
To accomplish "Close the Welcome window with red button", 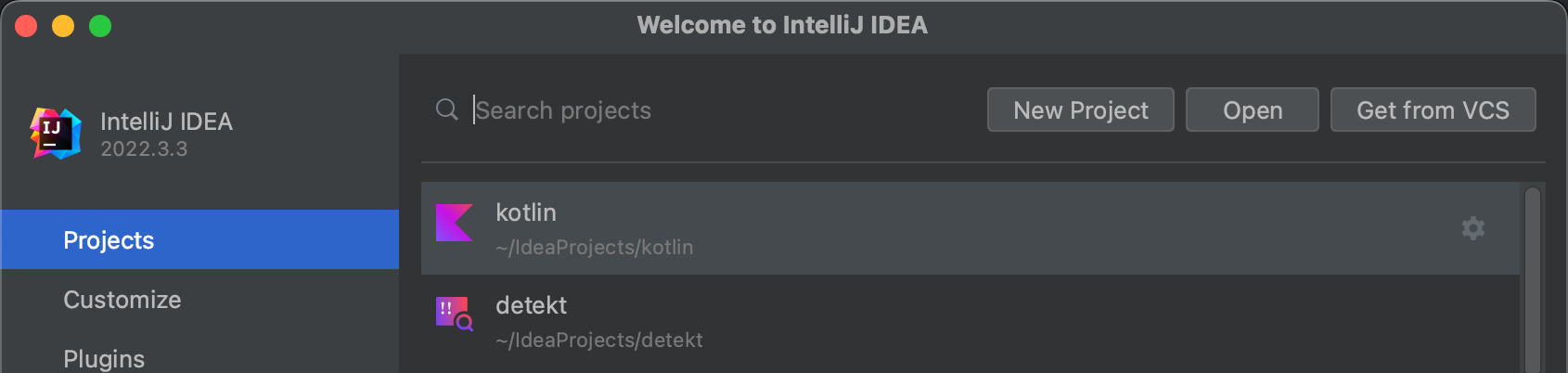I will click(x=26, y=26).
